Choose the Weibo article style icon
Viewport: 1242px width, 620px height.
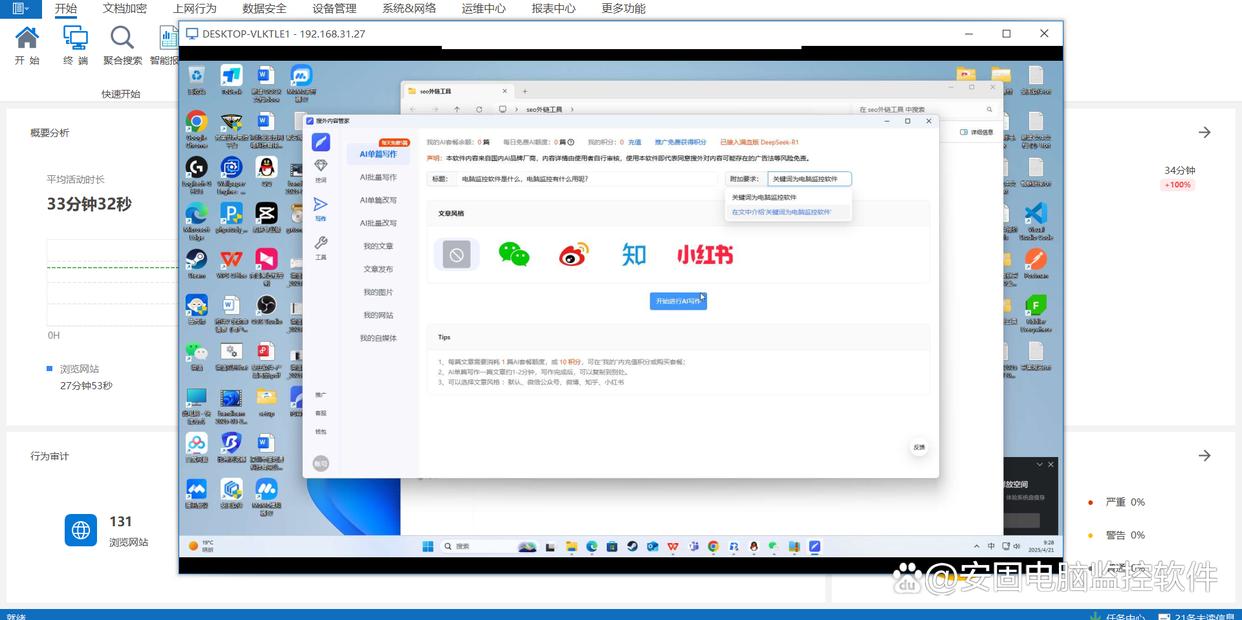(574, 255)
